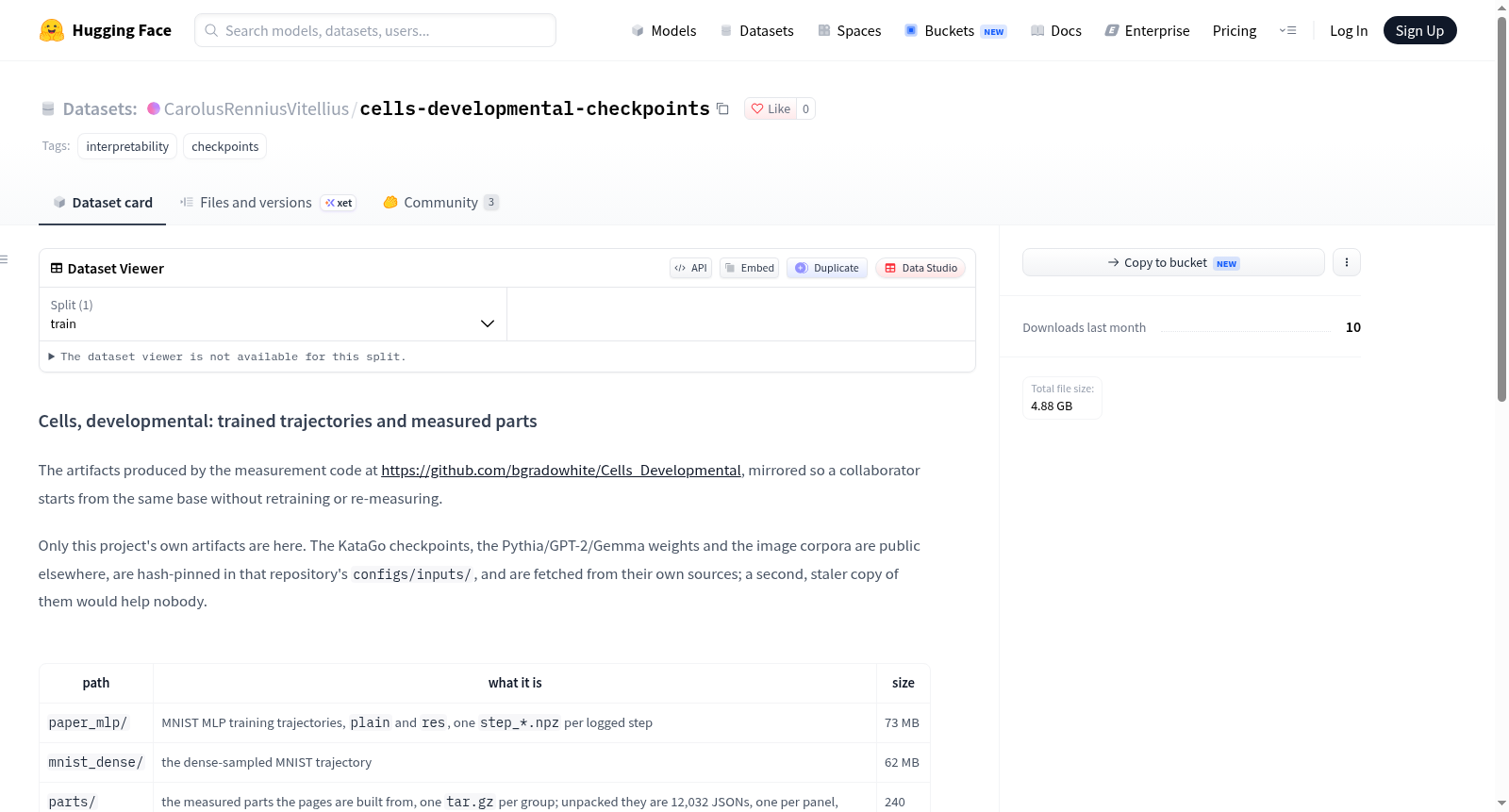Viewport: 1509px width, 812px height.
Task: Open the Split train dropdown
Action: [x=273, y=314]
